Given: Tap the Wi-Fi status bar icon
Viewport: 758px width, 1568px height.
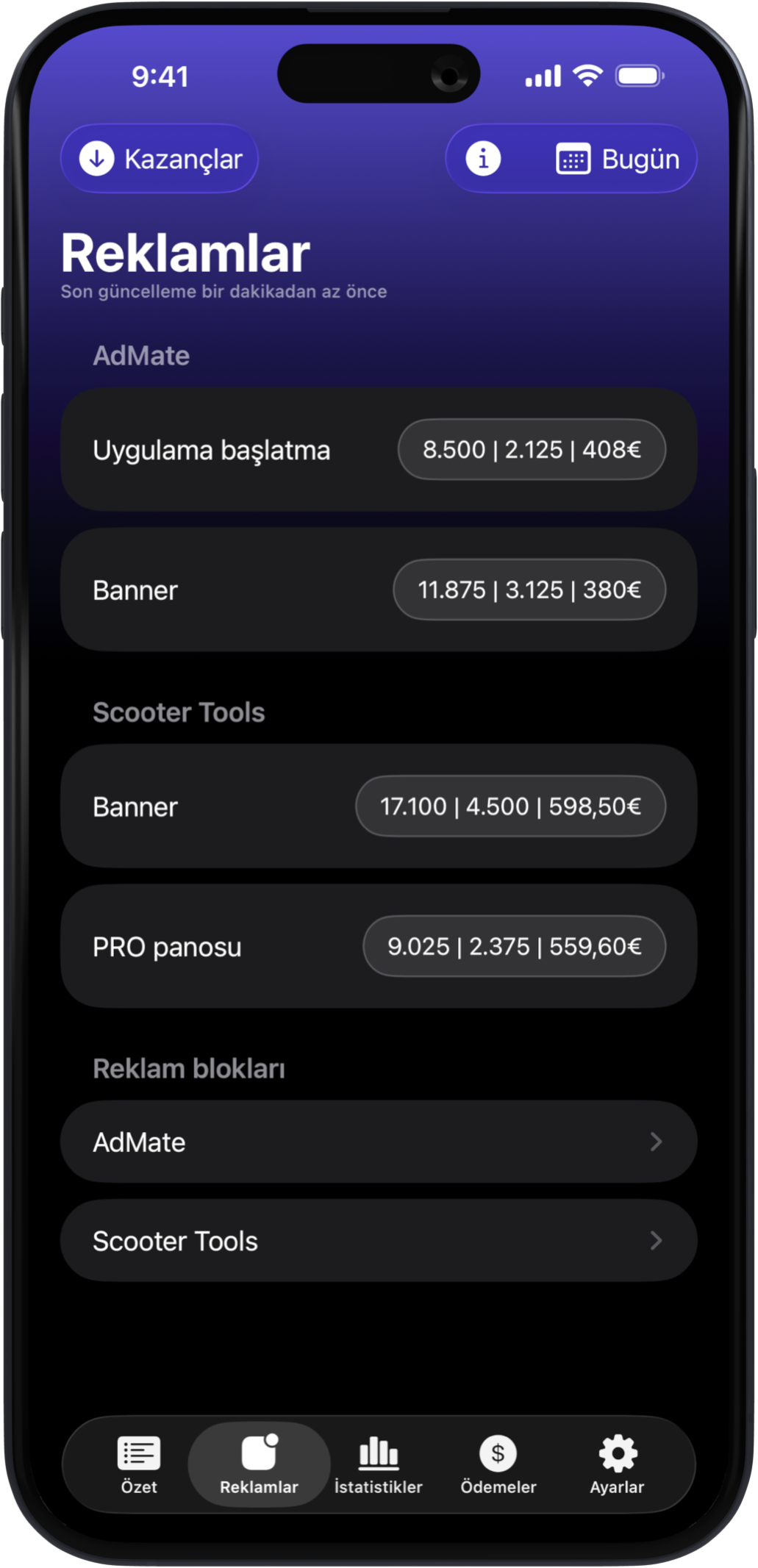Looking at the screenshot, I should (587, 75).
